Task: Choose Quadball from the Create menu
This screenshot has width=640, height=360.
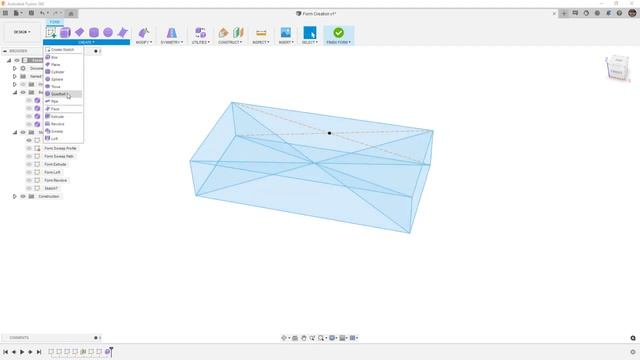Action: [x=63, y=94]
